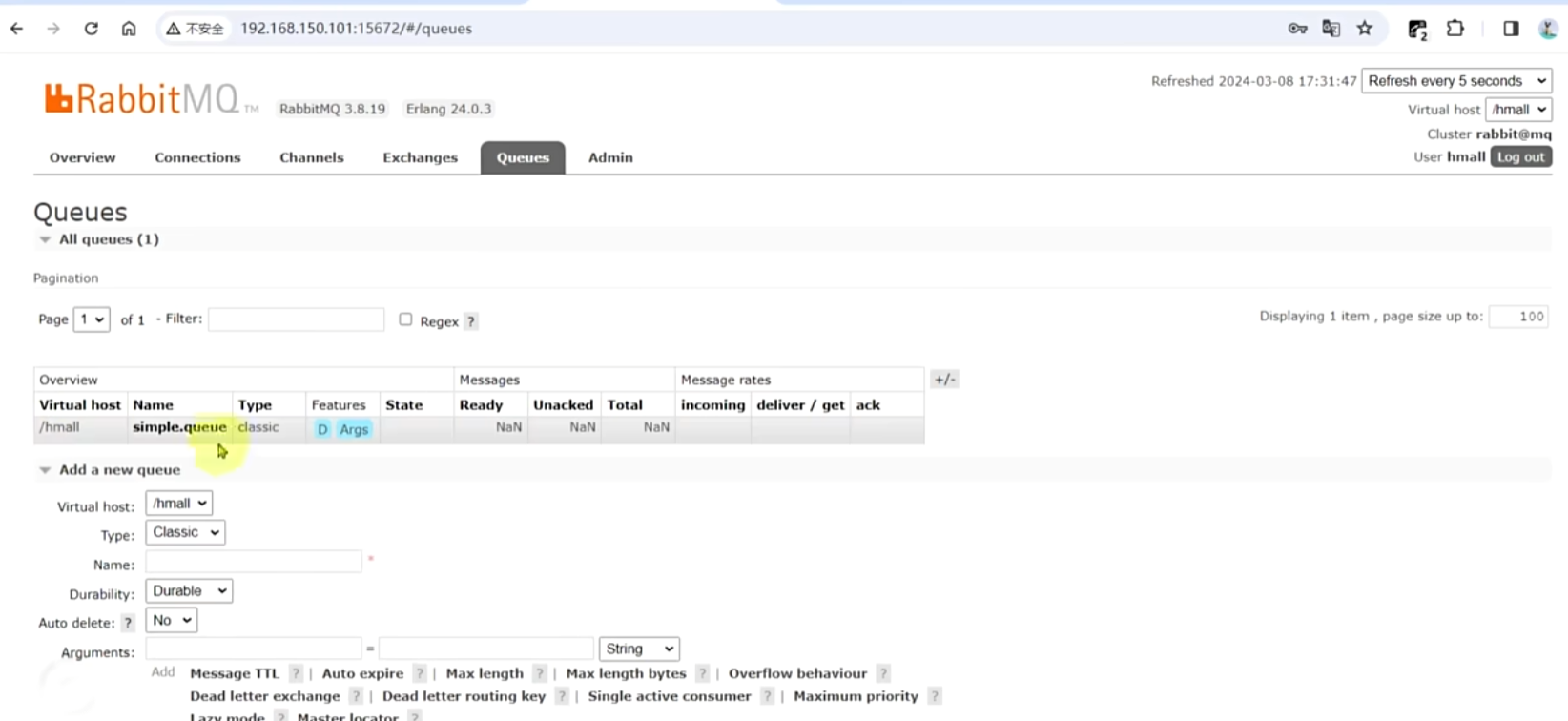
Task: Sort queues by the Ready column header
Action: tap(481, 405)
